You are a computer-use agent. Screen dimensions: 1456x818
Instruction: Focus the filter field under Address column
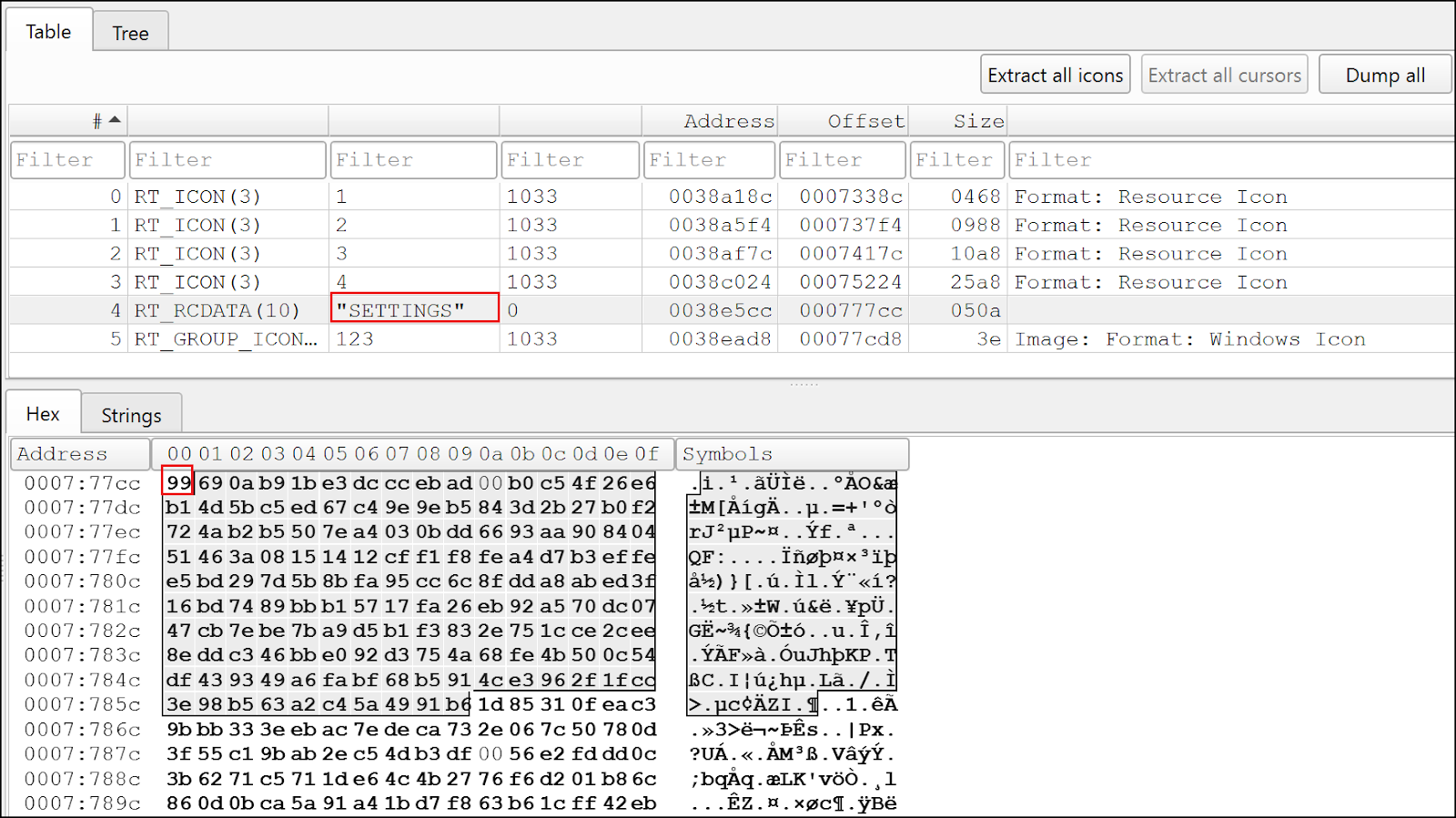(x=709, y=160)
